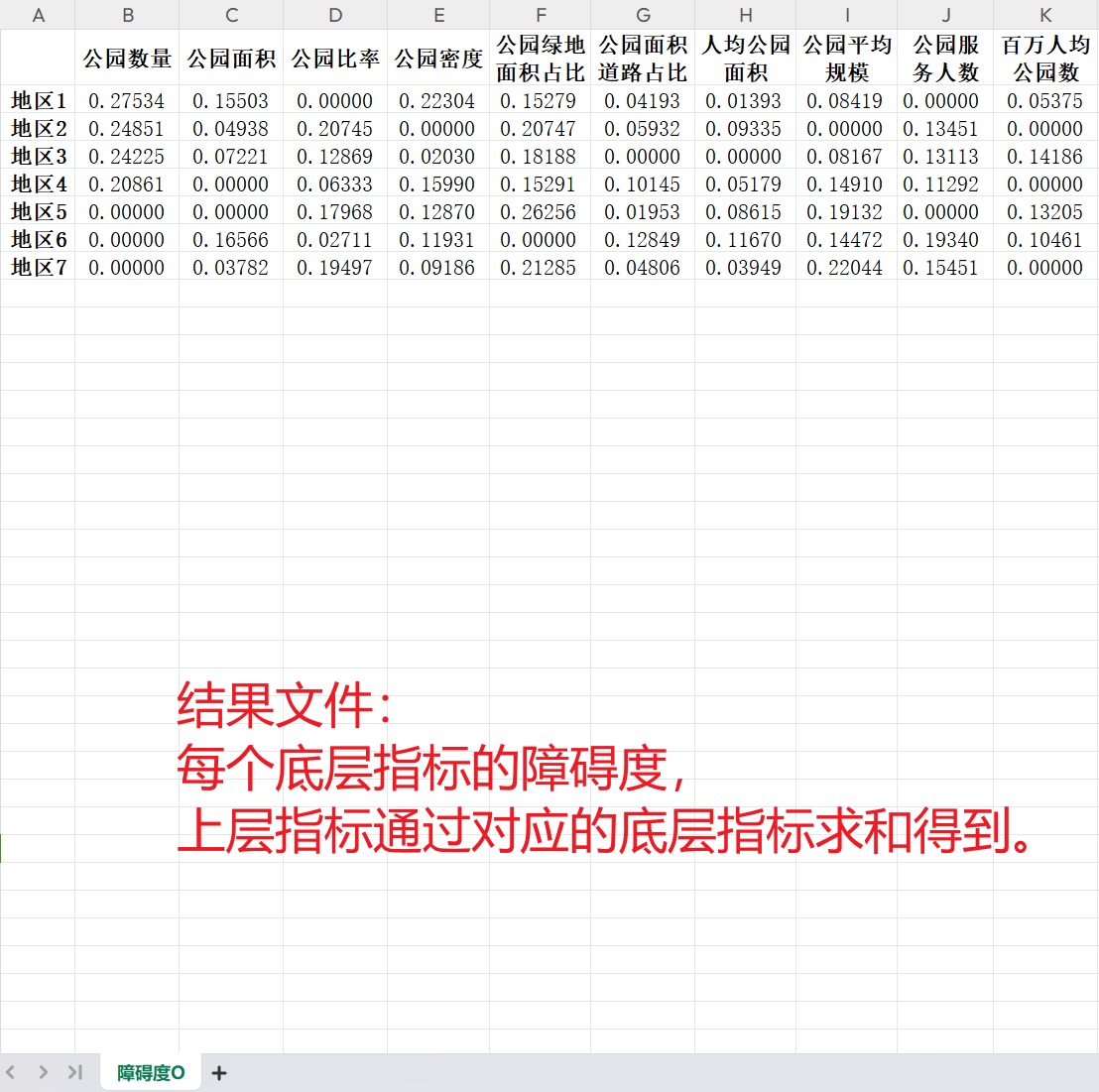Select column K header

(1045, 15)
